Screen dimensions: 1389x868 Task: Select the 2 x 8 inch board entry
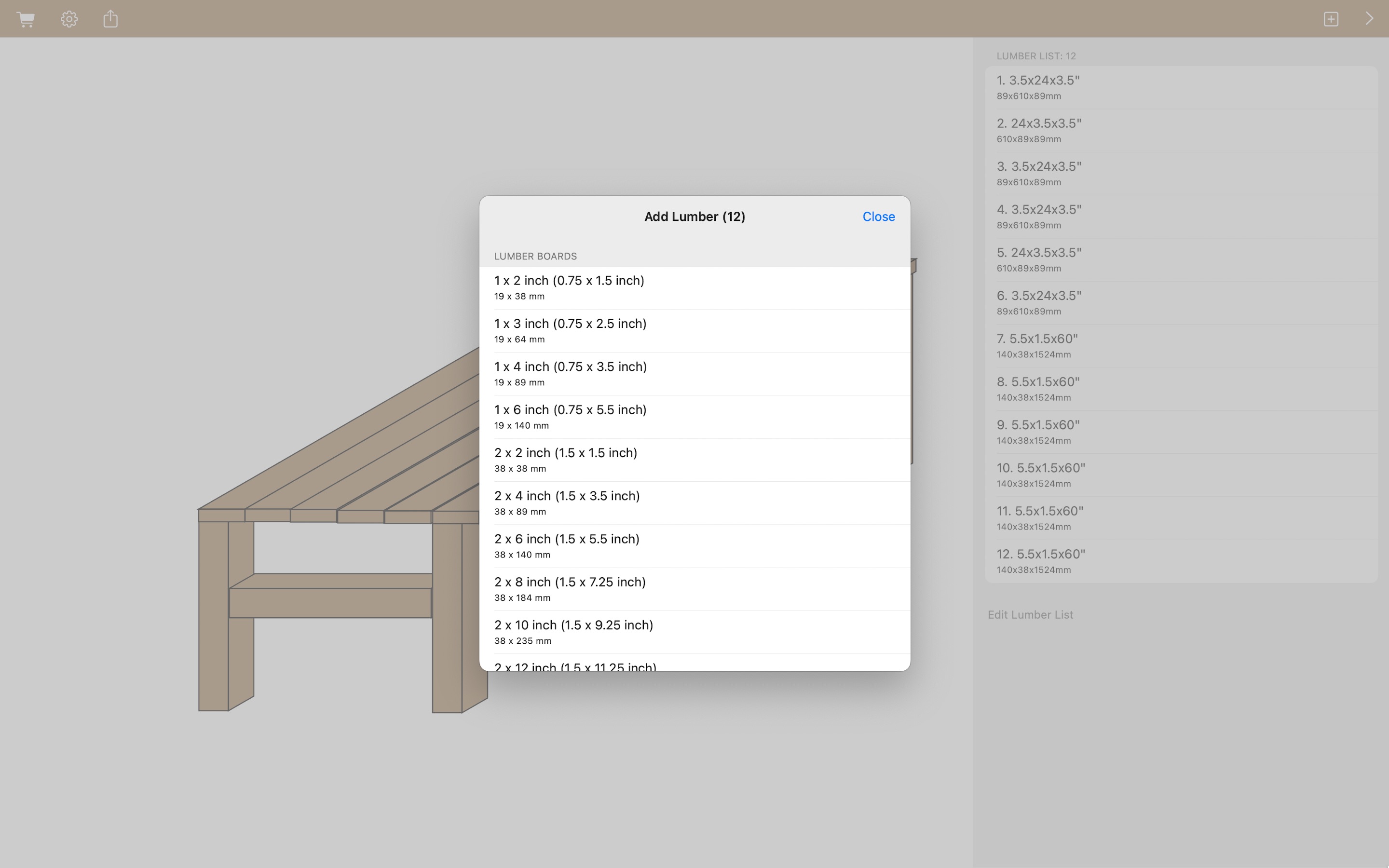[694, 588]
